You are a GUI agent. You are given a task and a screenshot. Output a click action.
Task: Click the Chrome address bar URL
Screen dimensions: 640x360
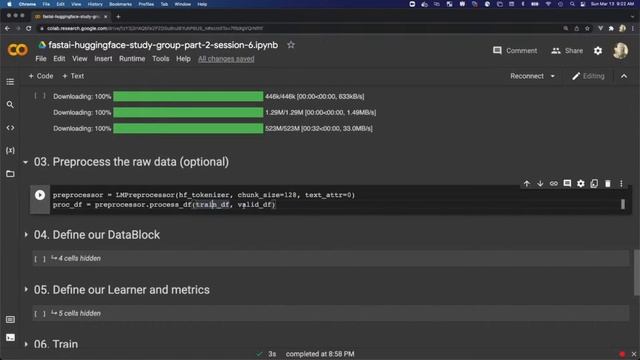click(155, 28)
